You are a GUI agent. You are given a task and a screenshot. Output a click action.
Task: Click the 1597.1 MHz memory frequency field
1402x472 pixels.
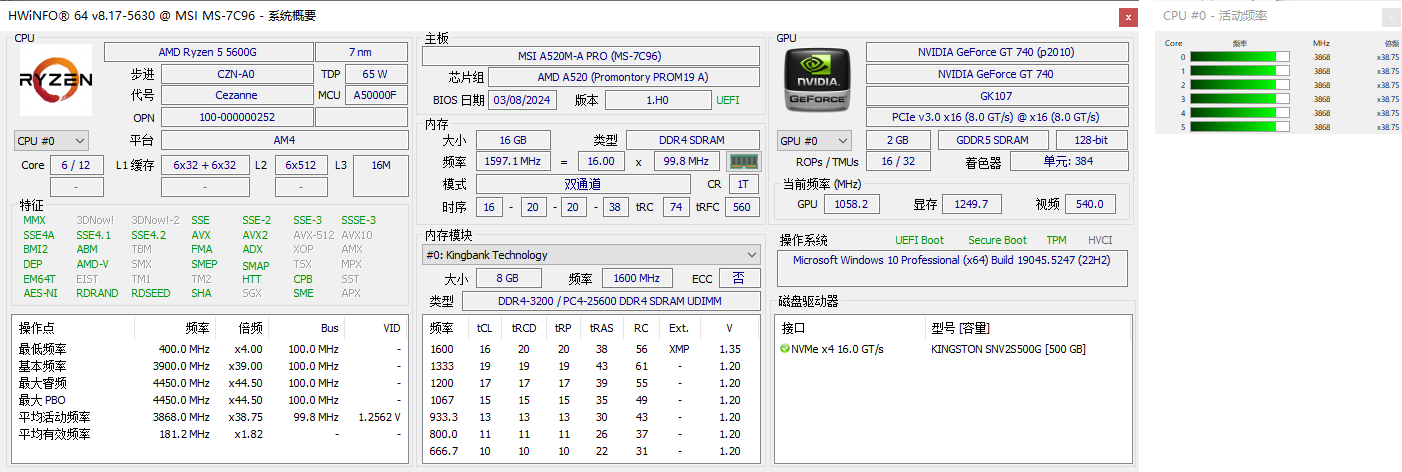513,161
